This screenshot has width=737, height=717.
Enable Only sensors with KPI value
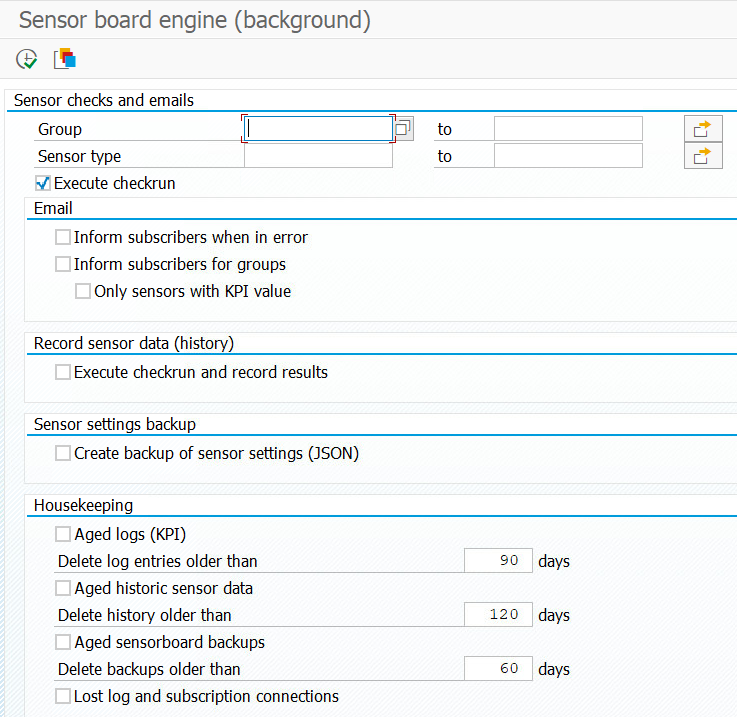[x=83, y=292]
